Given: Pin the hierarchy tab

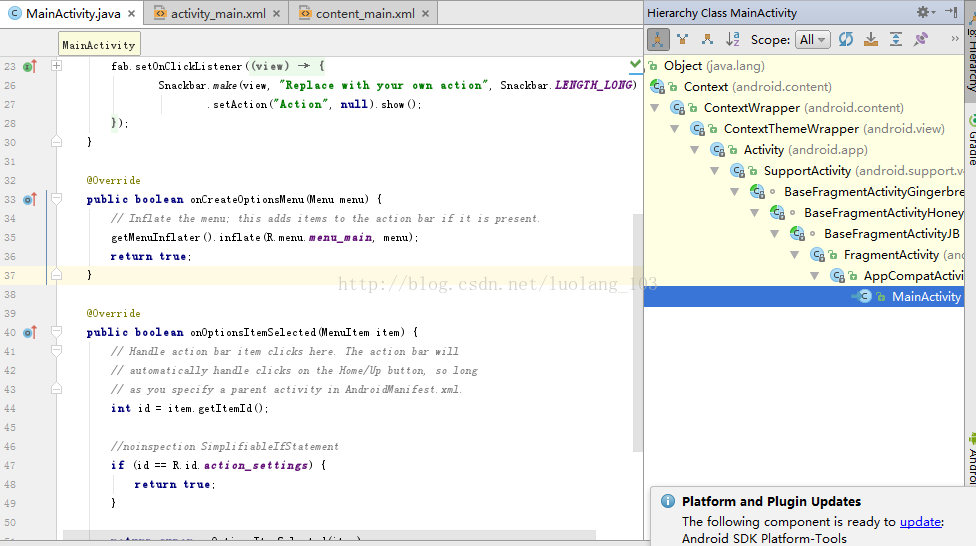Looking at the screenshot, I should click(921, 39).
